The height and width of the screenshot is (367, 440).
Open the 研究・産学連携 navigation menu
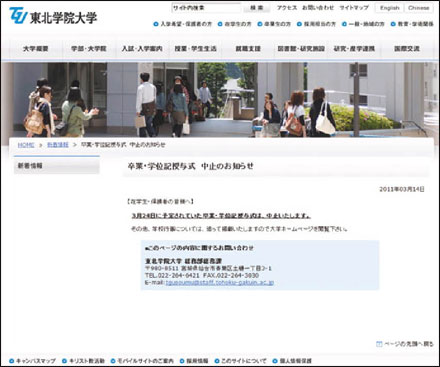[354, 49]
